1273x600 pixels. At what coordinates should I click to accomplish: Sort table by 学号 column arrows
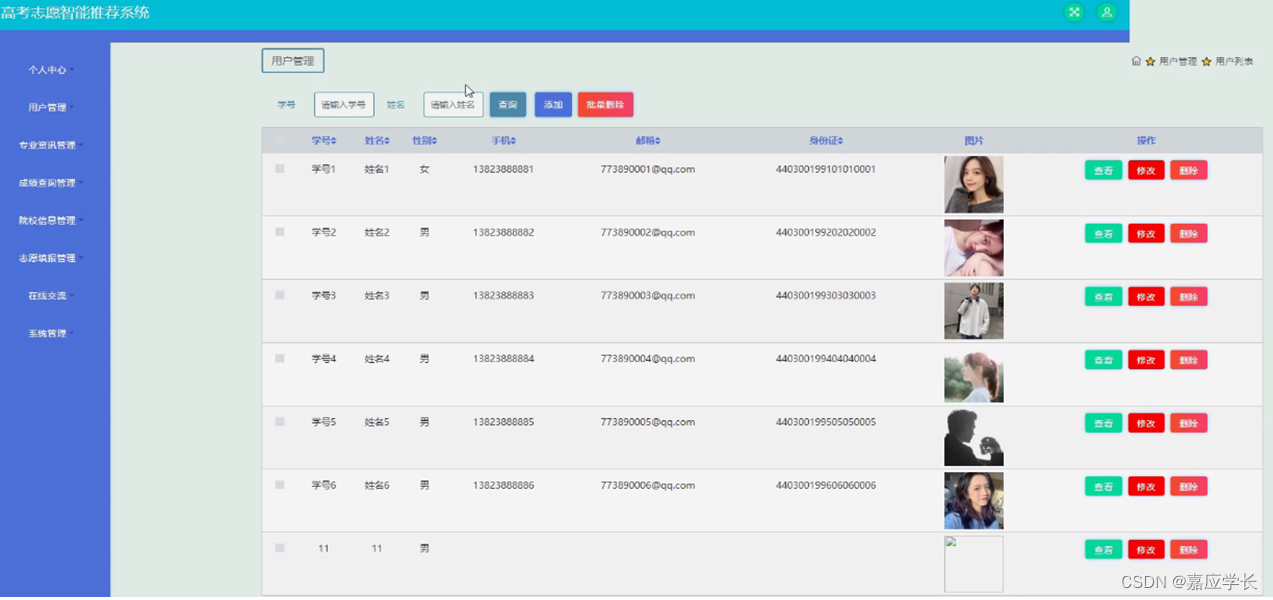coord(334,141)
